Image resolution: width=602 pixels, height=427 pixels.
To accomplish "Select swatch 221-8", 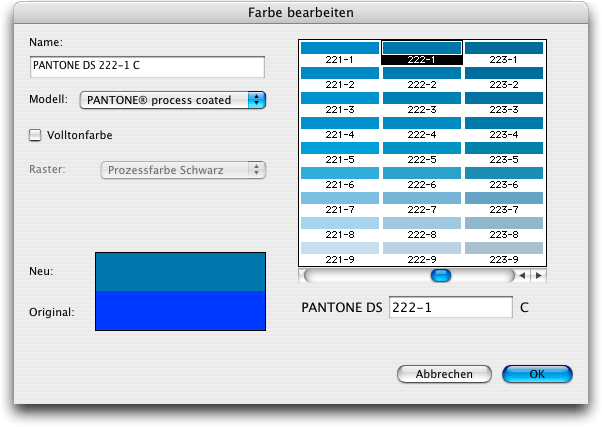I will click(x=340, y=228).
